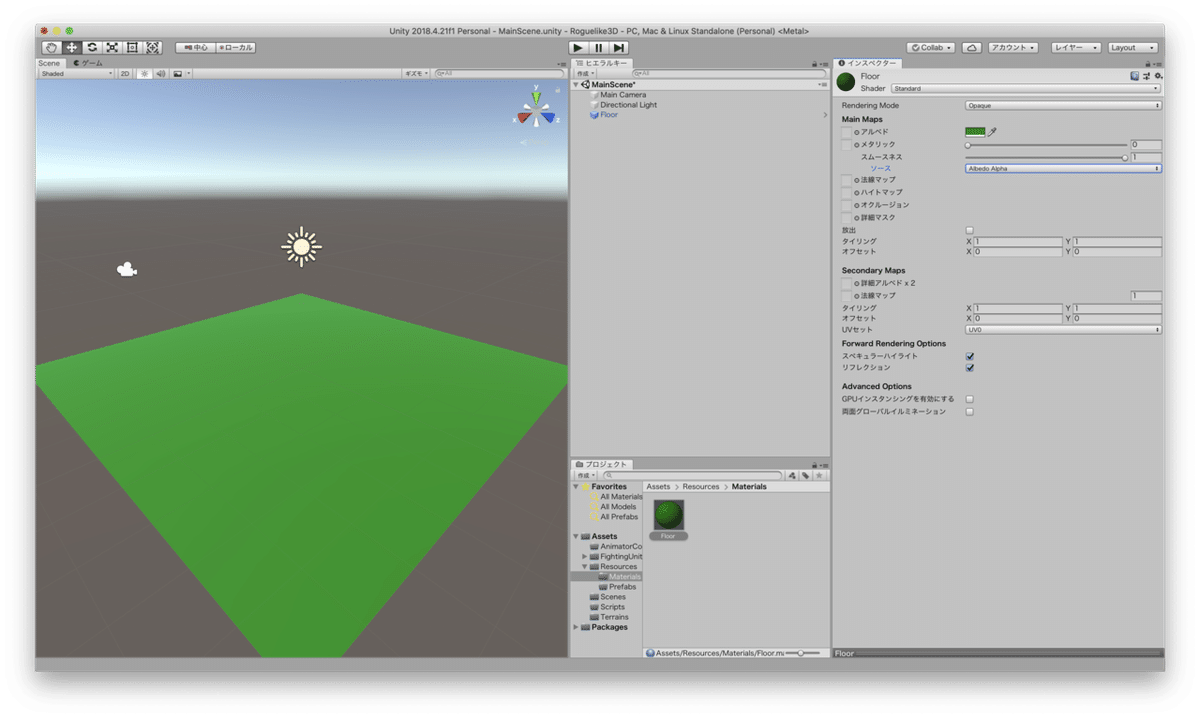Select the Rect Transform tool
The image size is (1200, 718).
pos(132,47)
